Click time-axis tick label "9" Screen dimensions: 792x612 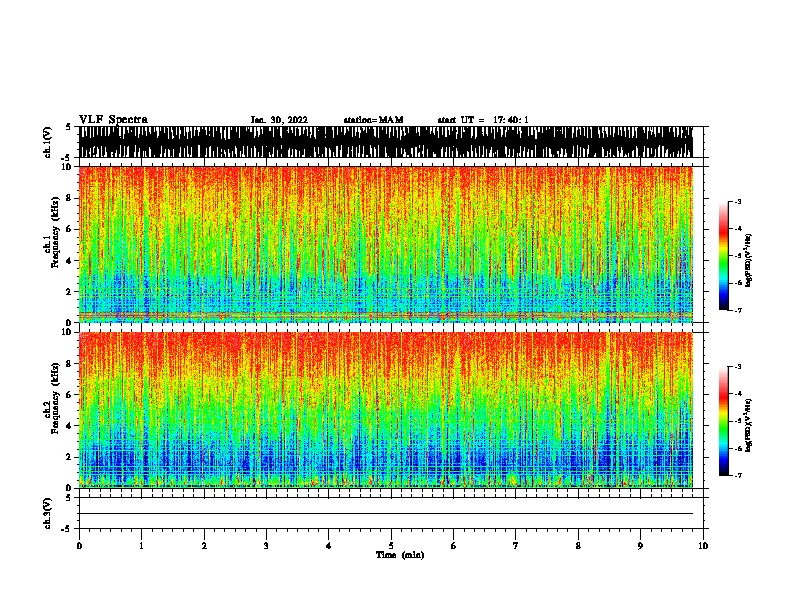[640, 545]
